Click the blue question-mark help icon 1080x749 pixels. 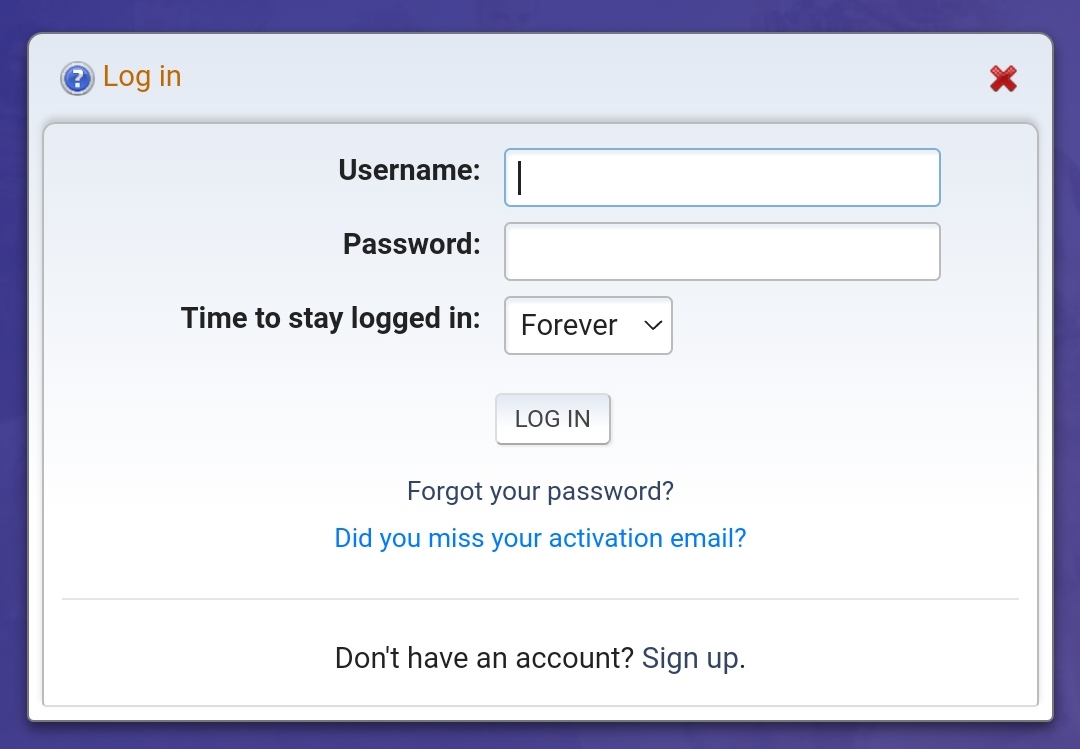(x=77, y=79)
